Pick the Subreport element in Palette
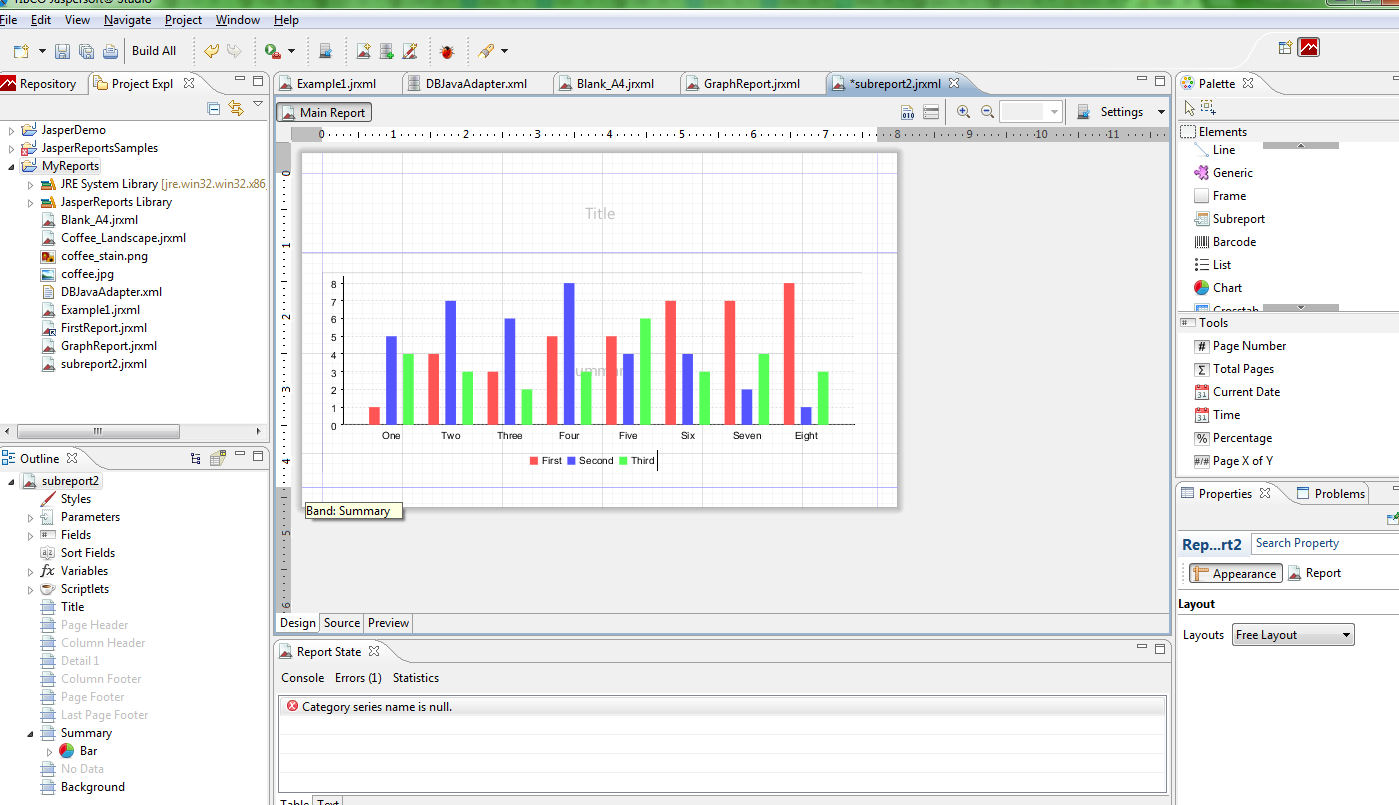 [x=1229, y=219]
